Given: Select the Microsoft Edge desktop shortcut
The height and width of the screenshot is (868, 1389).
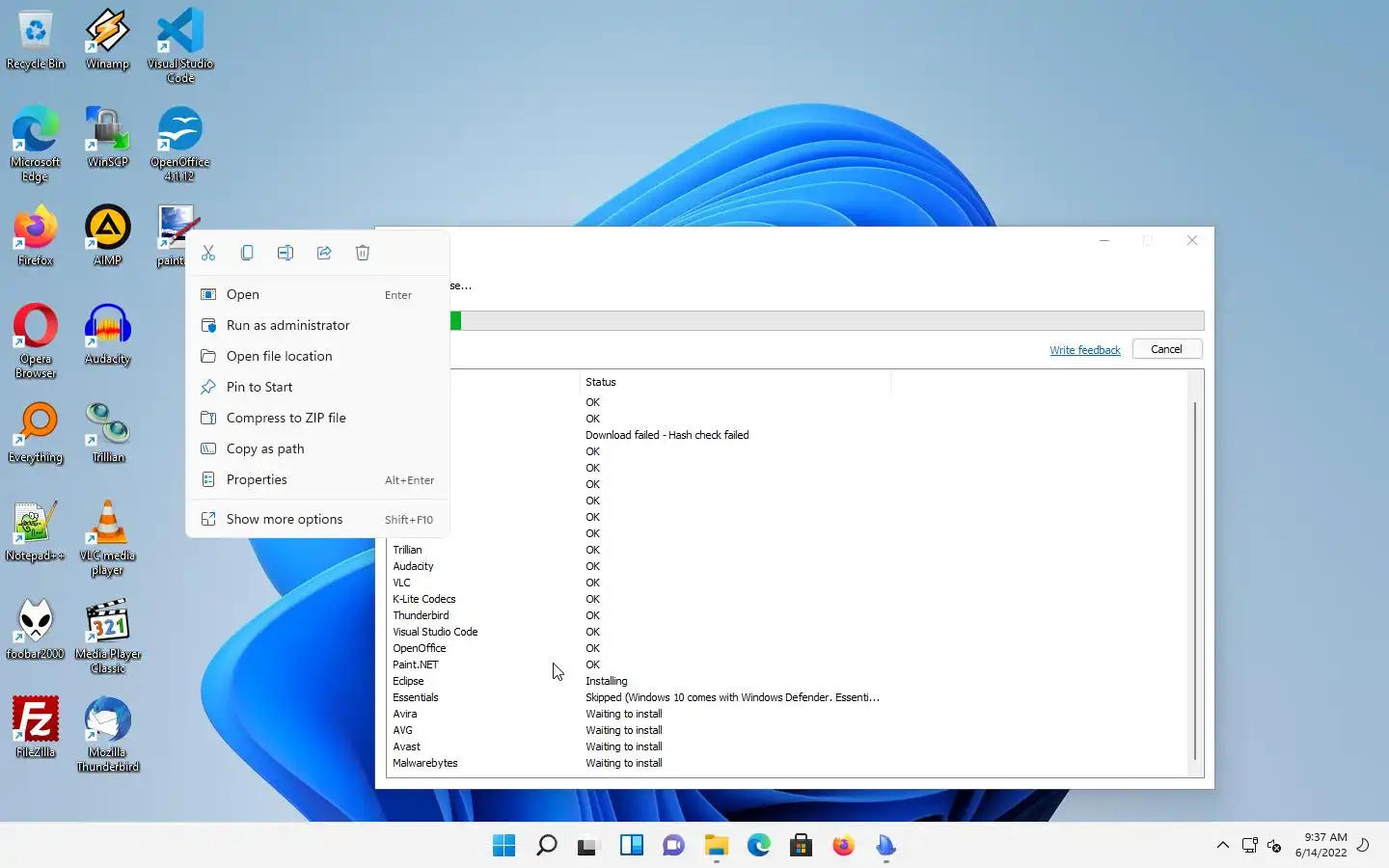Looking at the screenshot, I should [36, 145].
